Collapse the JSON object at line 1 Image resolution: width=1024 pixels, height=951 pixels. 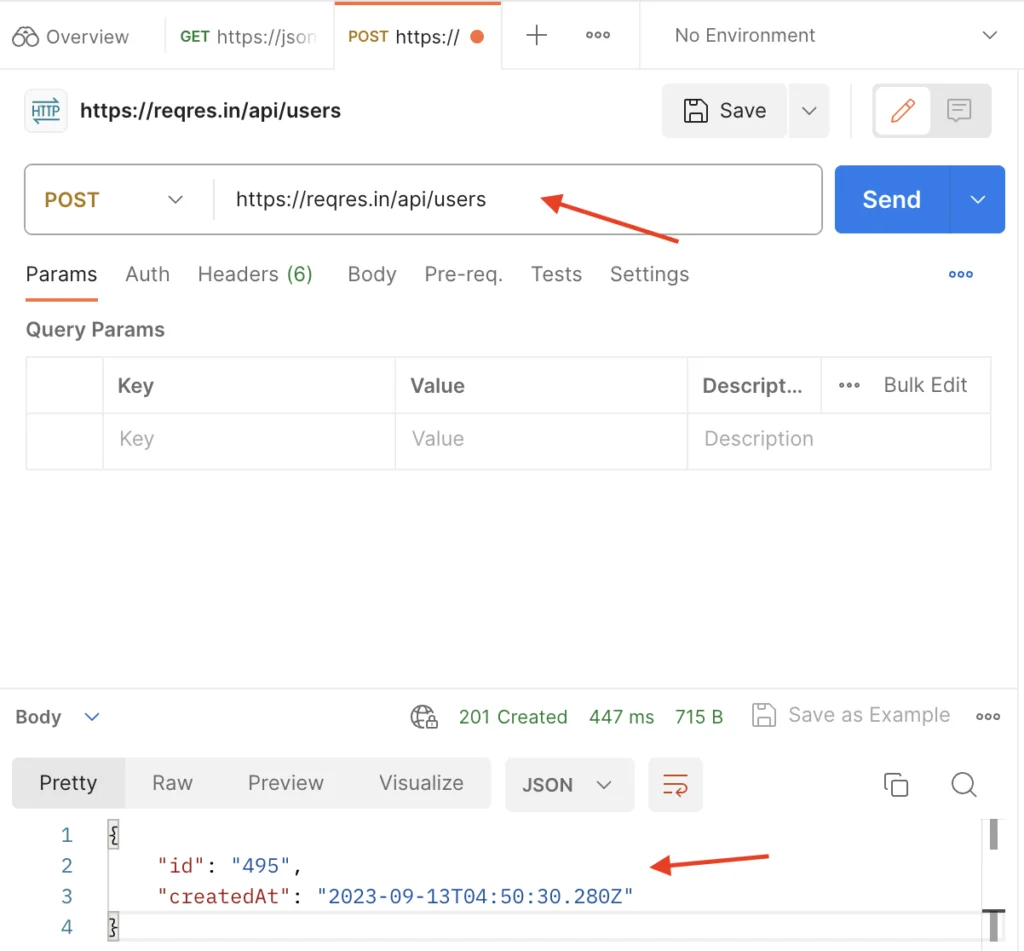(x=114, y=835)
